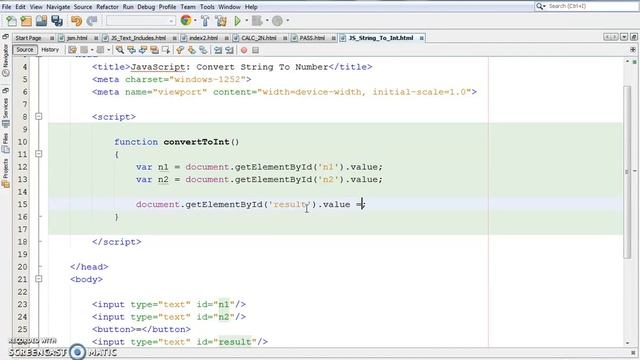Viewport: 640px width, 360px height.
Task: Click the orange Undo arrow icon
Action: pyautogui.click(x=76, y=21)
